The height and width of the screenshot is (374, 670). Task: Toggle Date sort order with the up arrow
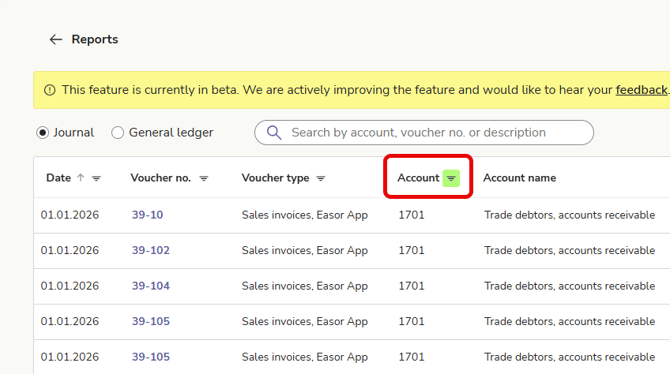coord(81,178)
